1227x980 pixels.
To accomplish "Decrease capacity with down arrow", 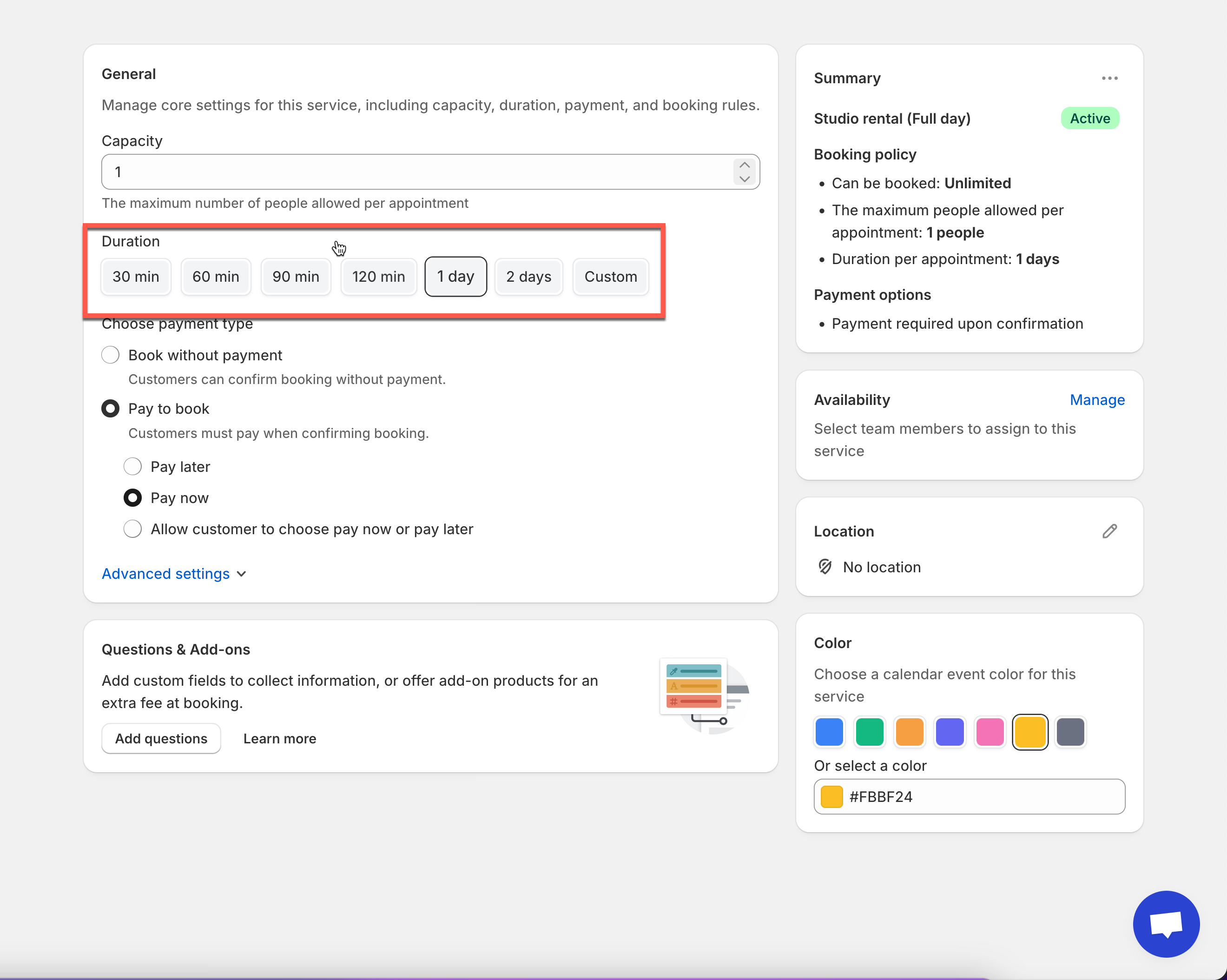I will tap(744, 179).
